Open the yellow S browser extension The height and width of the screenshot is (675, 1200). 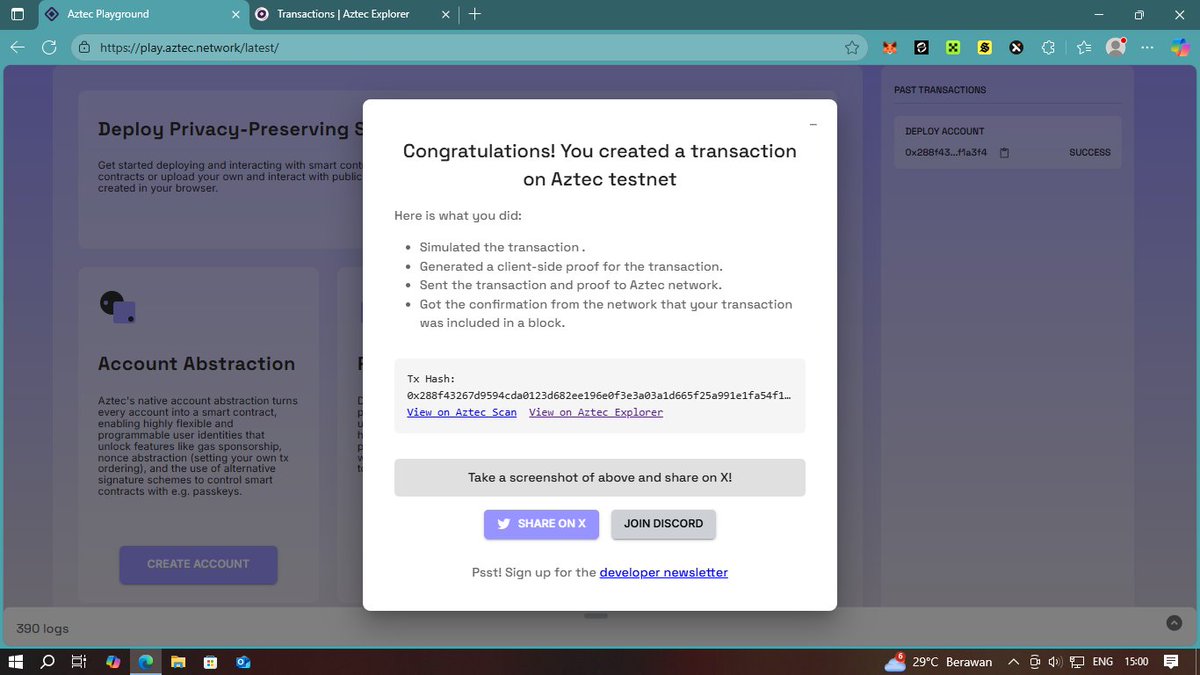tap(984, 47)
